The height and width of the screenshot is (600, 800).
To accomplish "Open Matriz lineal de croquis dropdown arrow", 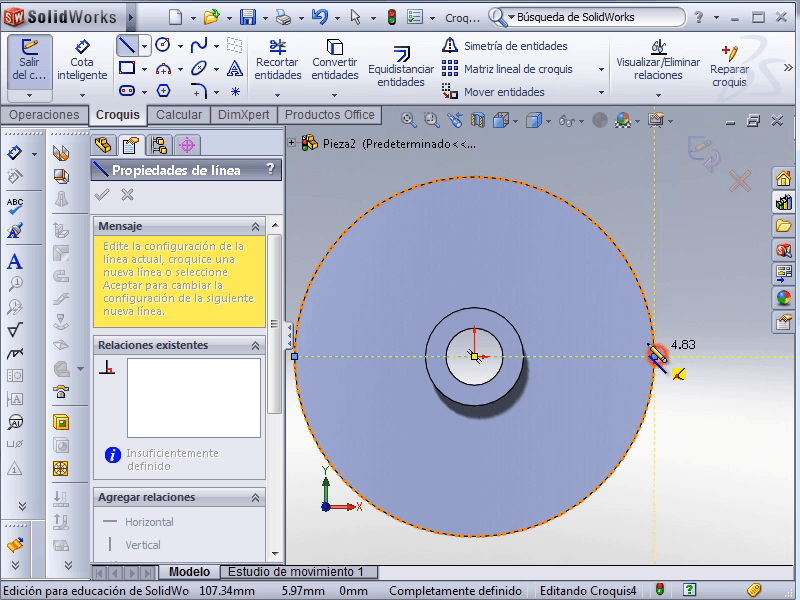I will tap(601, 69).
